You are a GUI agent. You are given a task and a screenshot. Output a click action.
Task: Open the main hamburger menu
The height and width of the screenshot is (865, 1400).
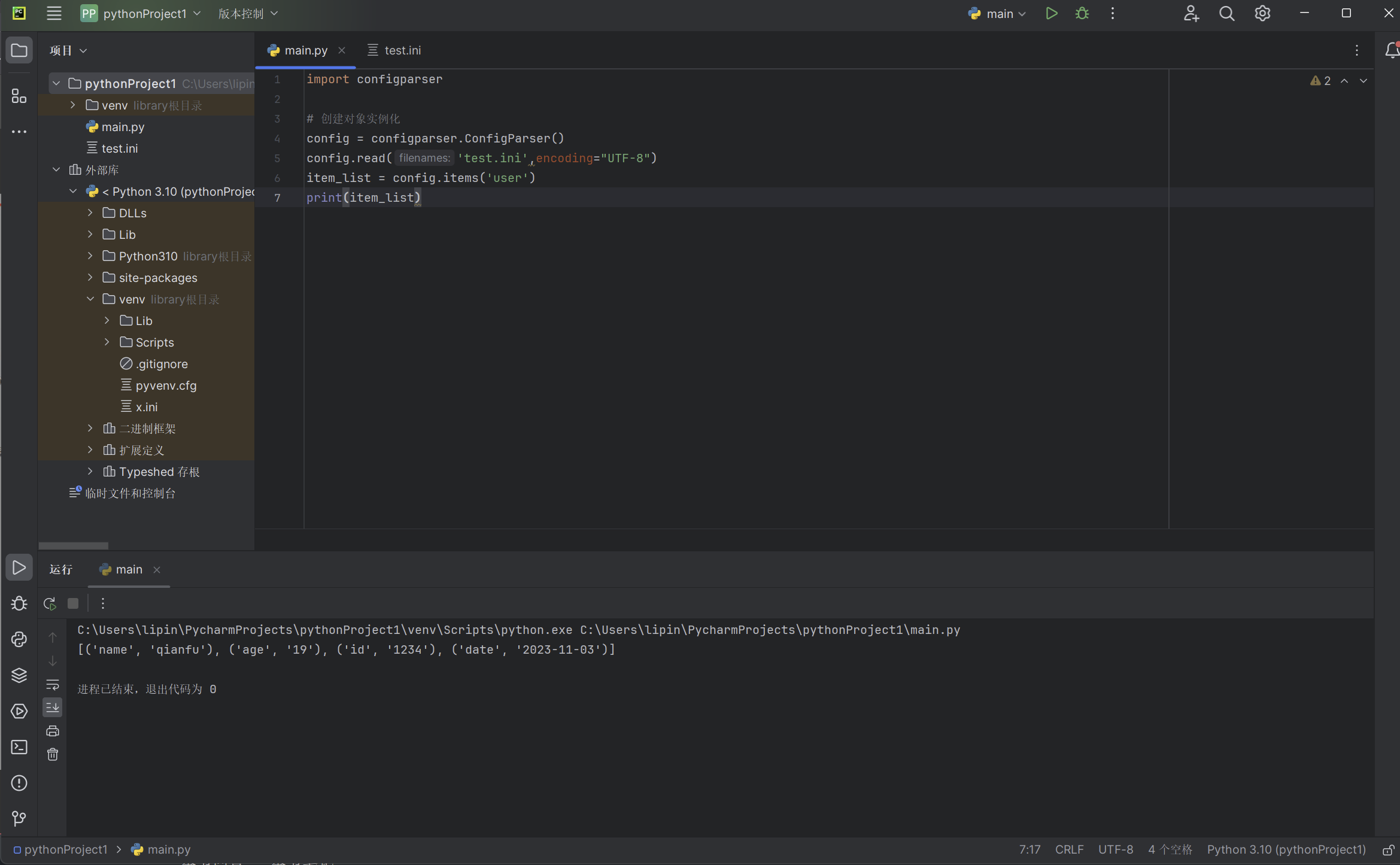(x=54, y=13)
